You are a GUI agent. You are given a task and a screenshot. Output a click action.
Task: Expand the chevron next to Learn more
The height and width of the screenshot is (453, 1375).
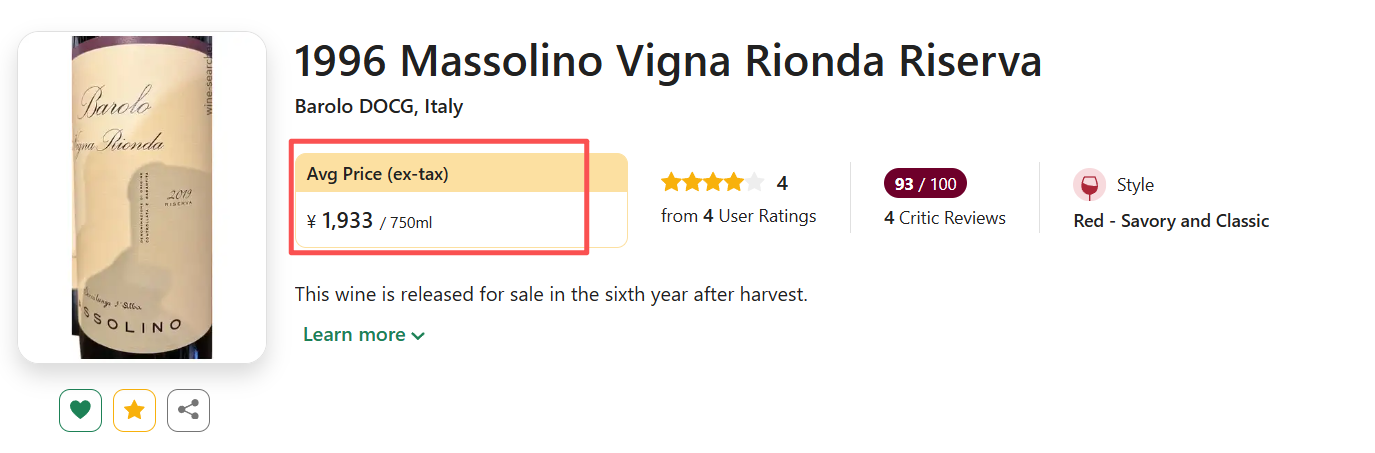418,336
